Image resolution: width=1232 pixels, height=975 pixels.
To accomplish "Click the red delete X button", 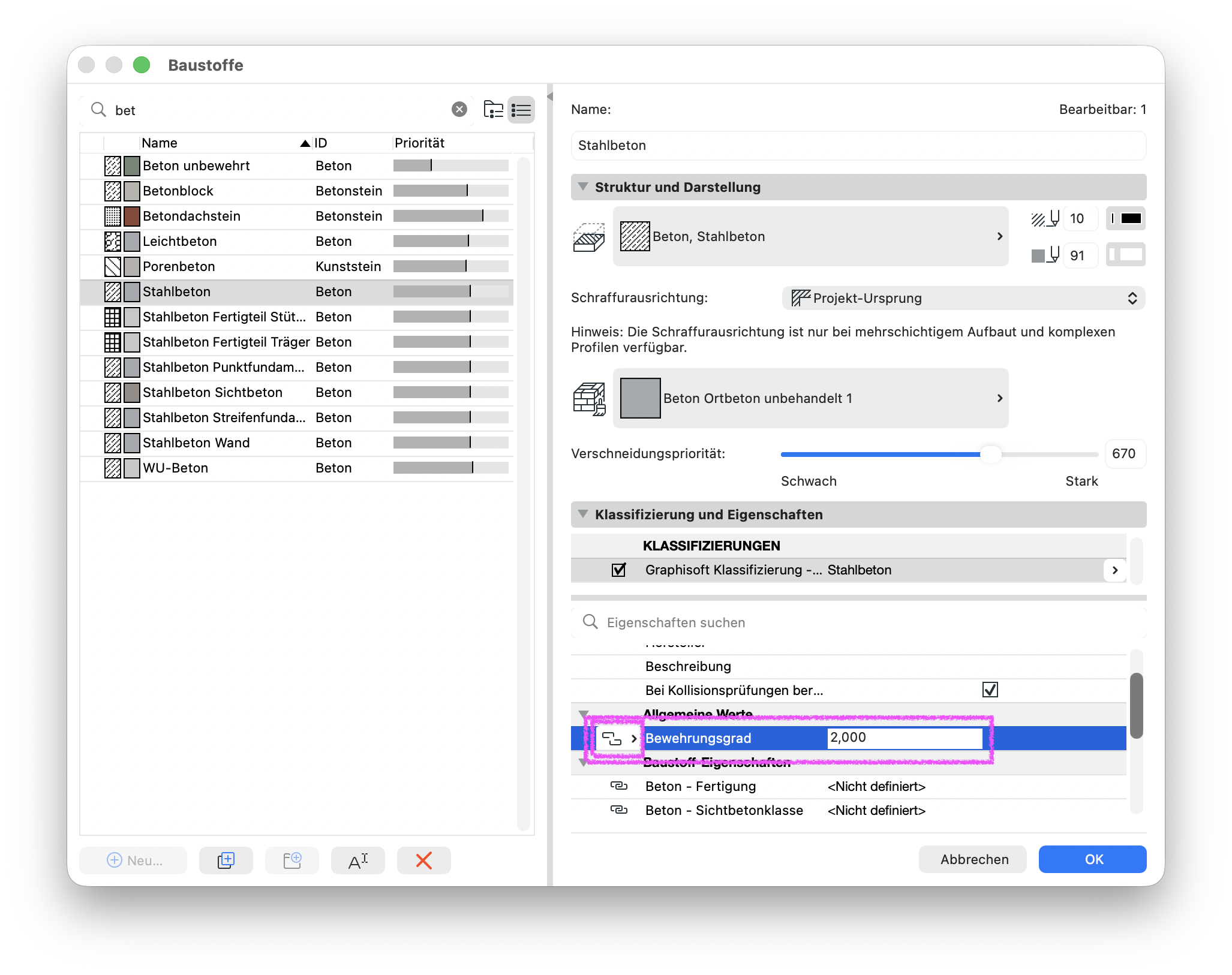I will tap(423, 860).
